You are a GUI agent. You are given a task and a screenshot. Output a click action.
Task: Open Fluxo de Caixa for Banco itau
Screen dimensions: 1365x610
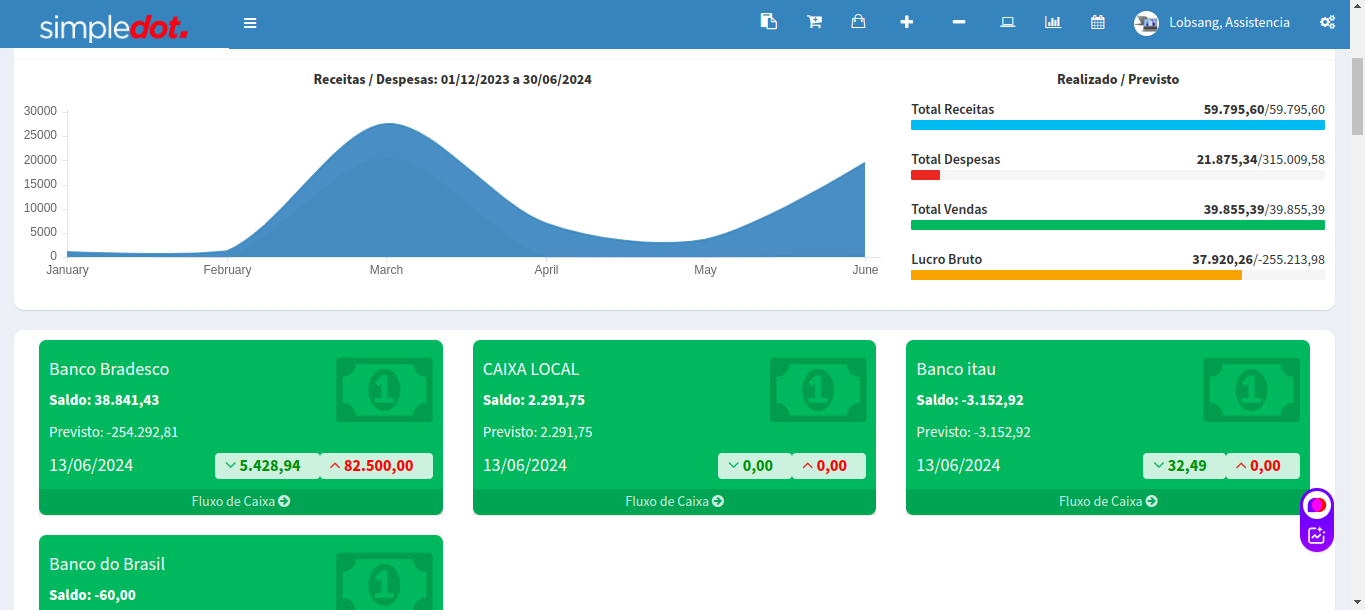[x=1108, y=502]
